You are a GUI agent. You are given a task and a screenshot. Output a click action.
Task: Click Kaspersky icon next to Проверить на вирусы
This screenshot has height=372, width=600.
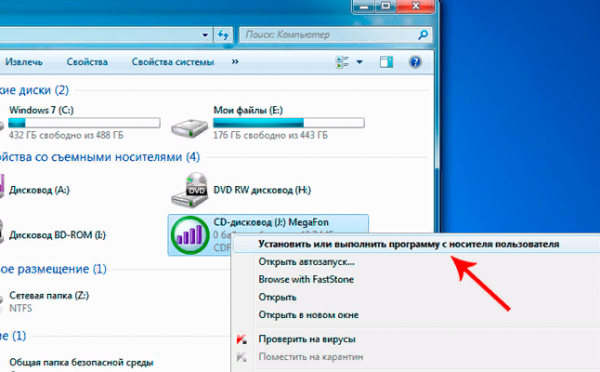click(x=242, y=339)
